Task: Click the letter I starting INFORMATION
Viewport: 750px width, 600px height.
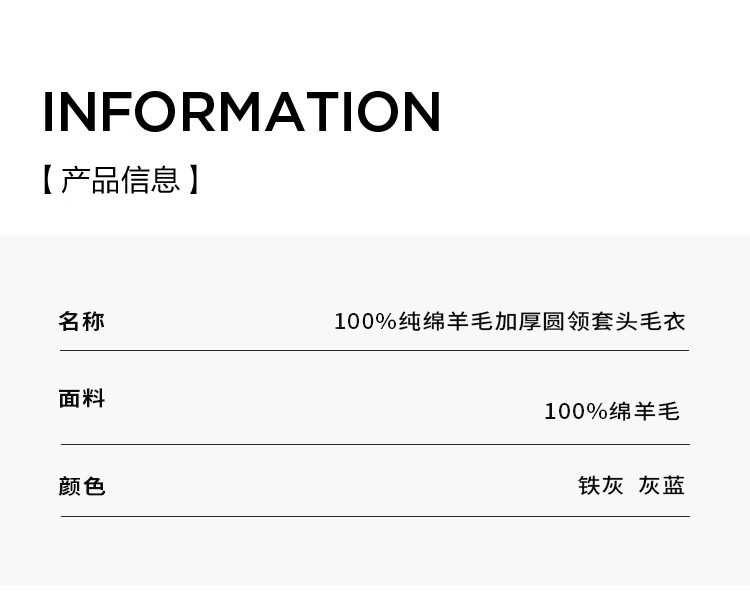Action: [48, 113]
